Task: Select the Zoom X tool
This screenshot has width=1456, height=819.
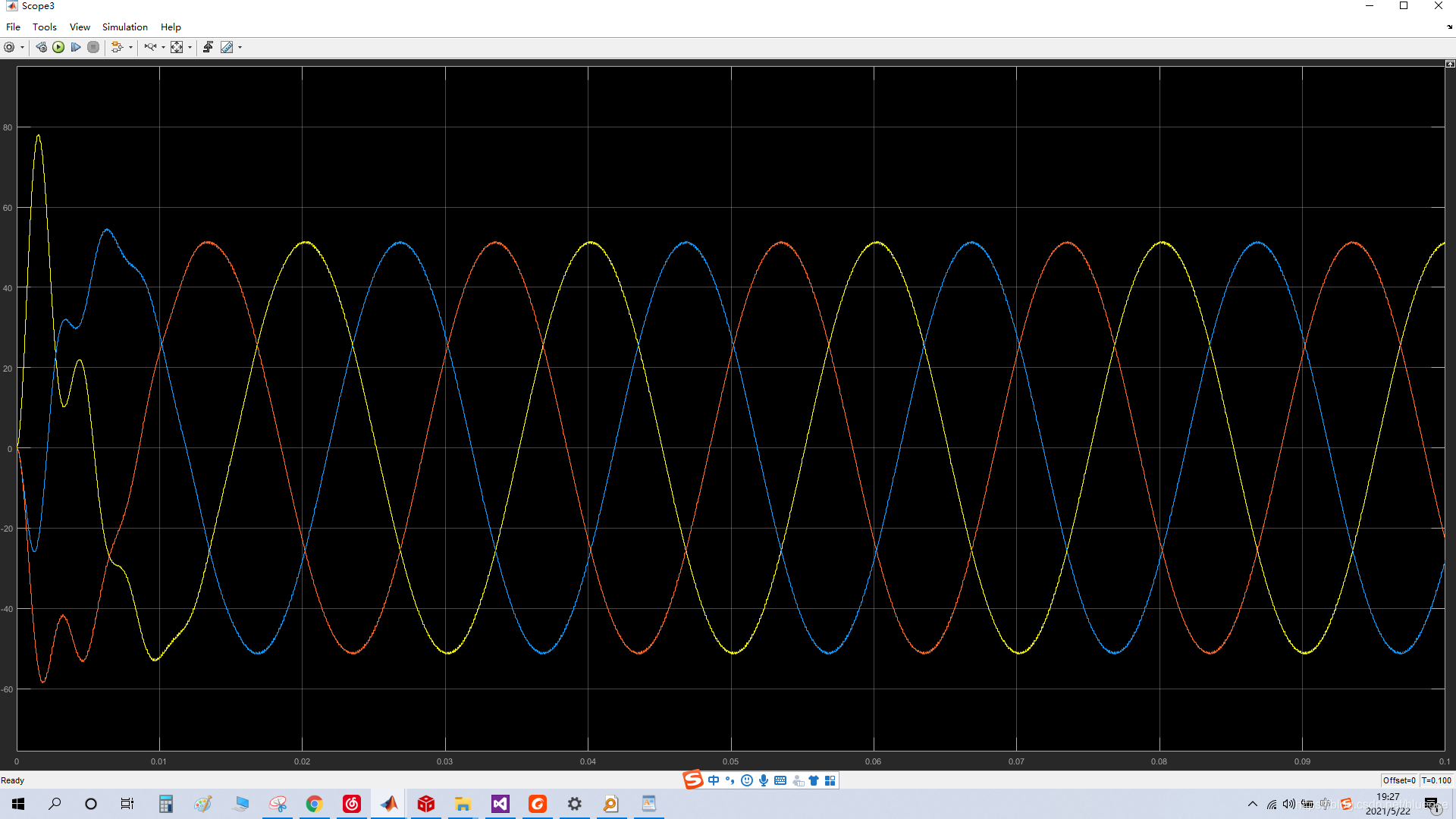Action: point(150,47)
